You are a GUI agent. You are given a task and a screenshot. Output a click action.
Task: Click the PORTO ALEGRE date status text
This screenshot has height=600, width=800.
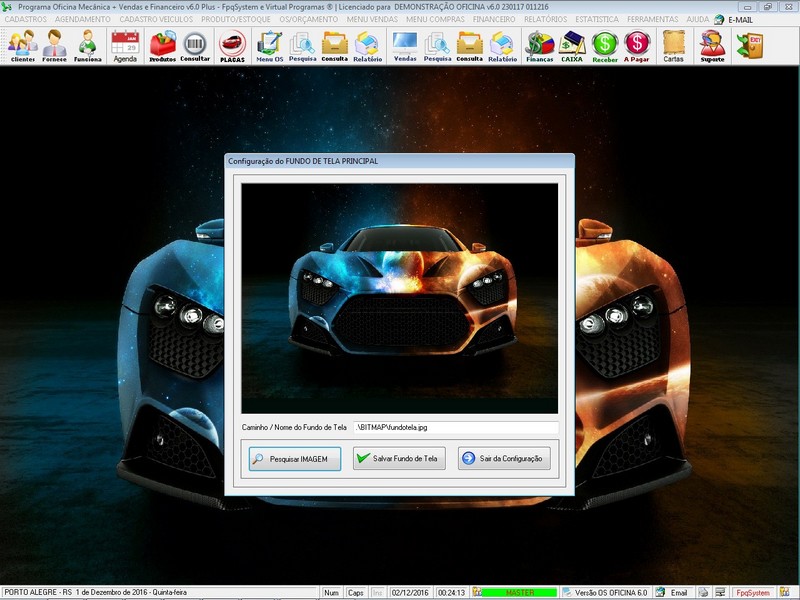click(x=95, y=592)
